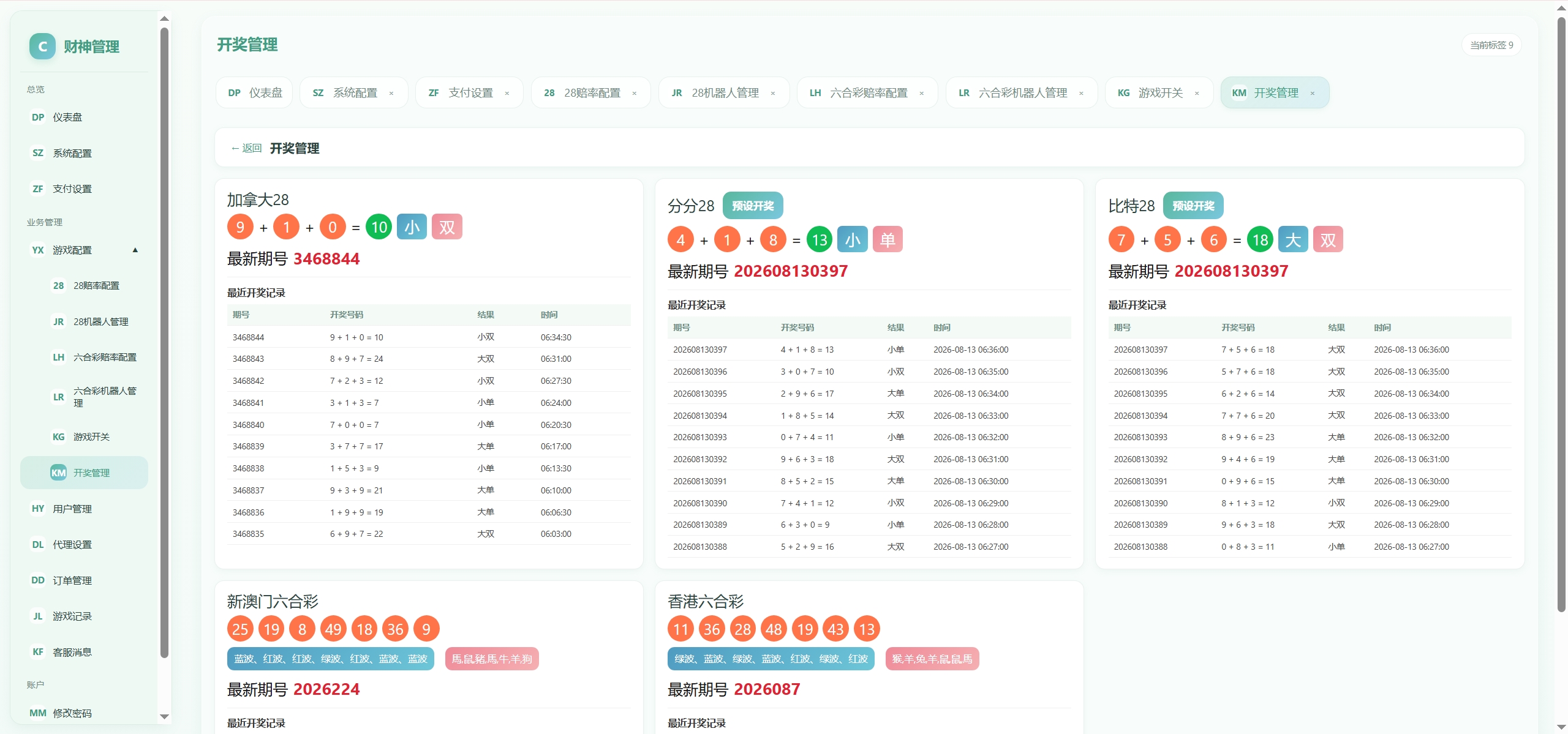Open 订单管理 via the DD sidebar icon

[38, 580]
